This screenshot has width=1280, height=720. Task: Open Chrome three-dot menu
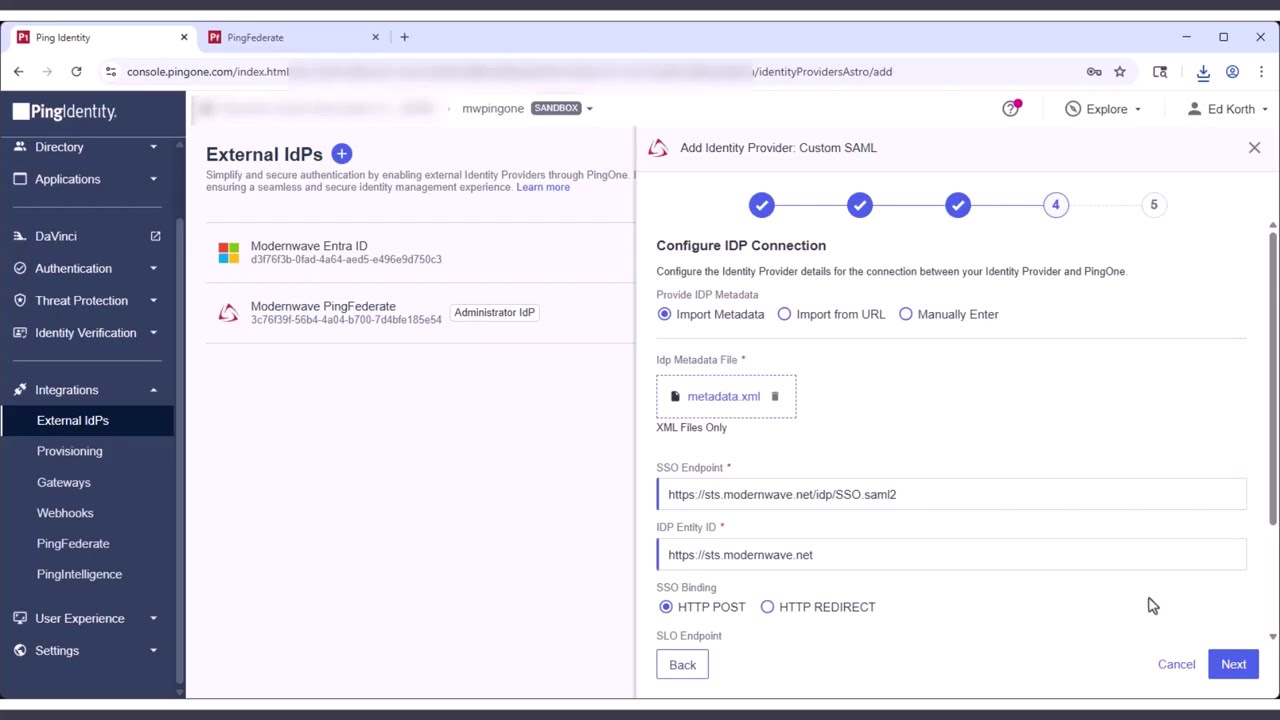[1261, 72]
